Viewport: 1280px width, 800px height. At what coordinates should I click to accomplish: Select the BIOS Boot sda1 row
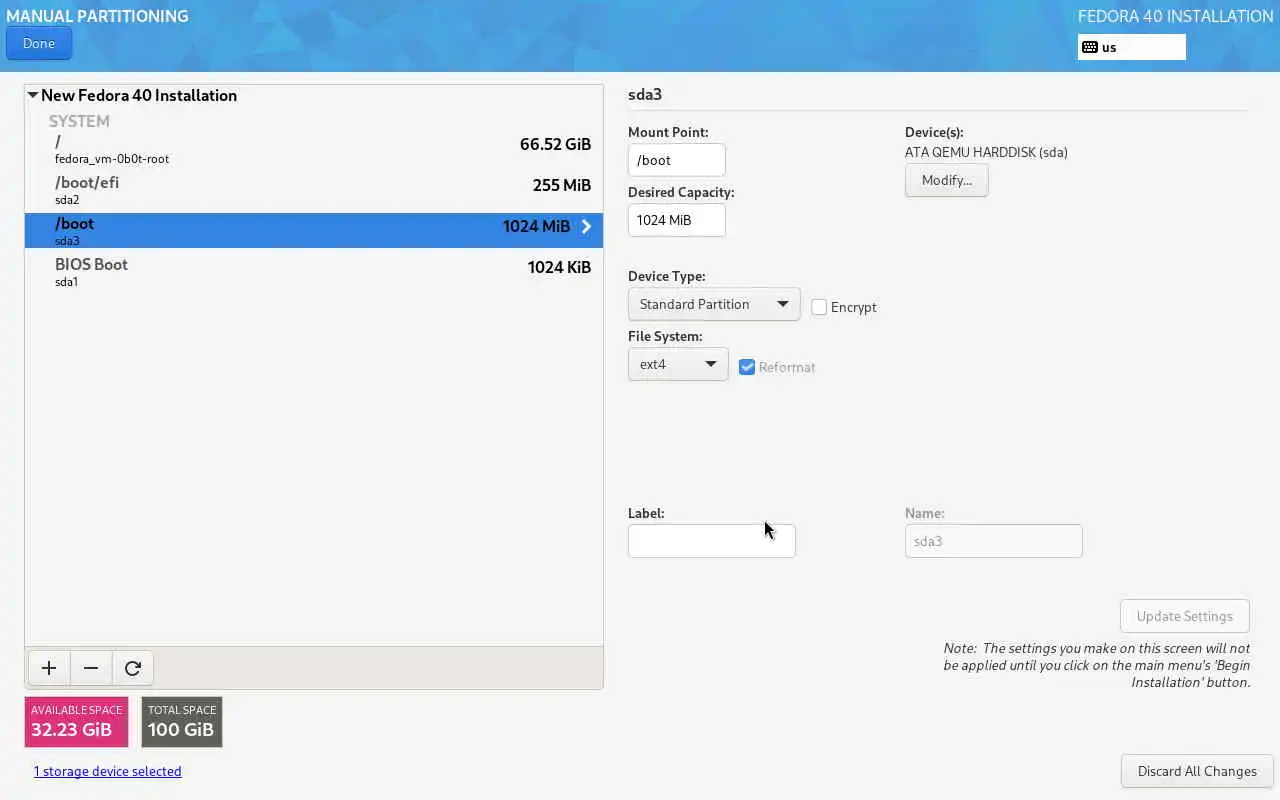(314, 271)
